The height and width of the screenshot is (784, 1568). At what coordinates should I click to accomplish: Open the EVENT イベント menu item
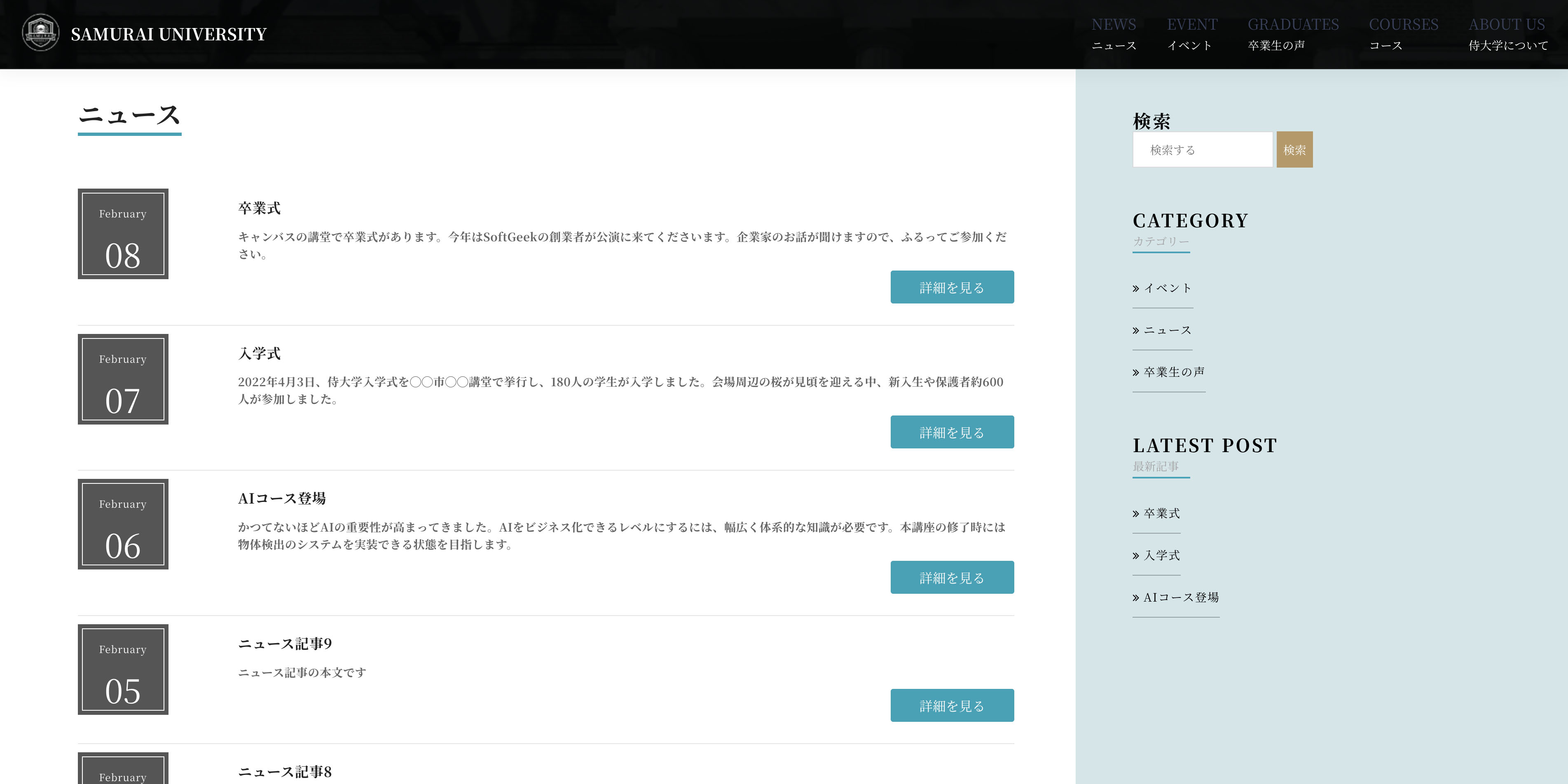click(x=1192, y=34)
